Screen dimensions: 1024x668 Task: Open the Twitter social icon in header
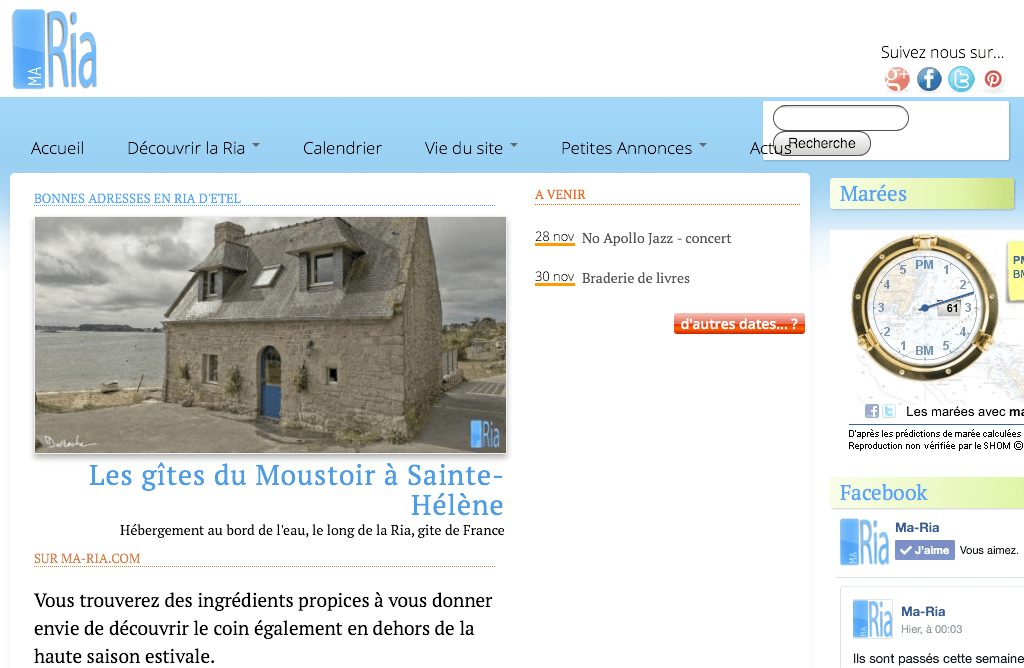click(961, 79)
